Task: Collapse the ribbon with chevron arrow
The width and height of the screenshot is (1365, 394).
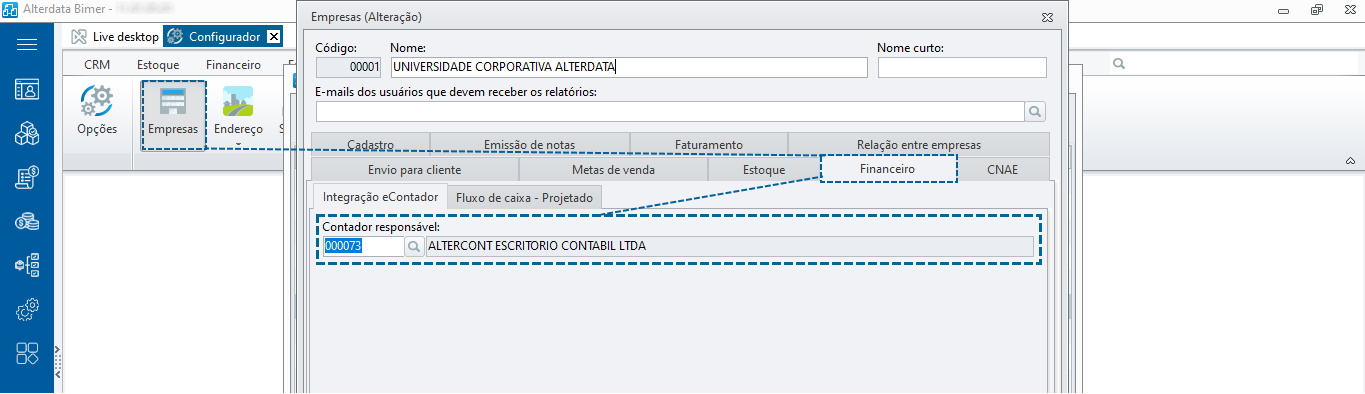Action: pyautogui.click(x=1350, y=161)
